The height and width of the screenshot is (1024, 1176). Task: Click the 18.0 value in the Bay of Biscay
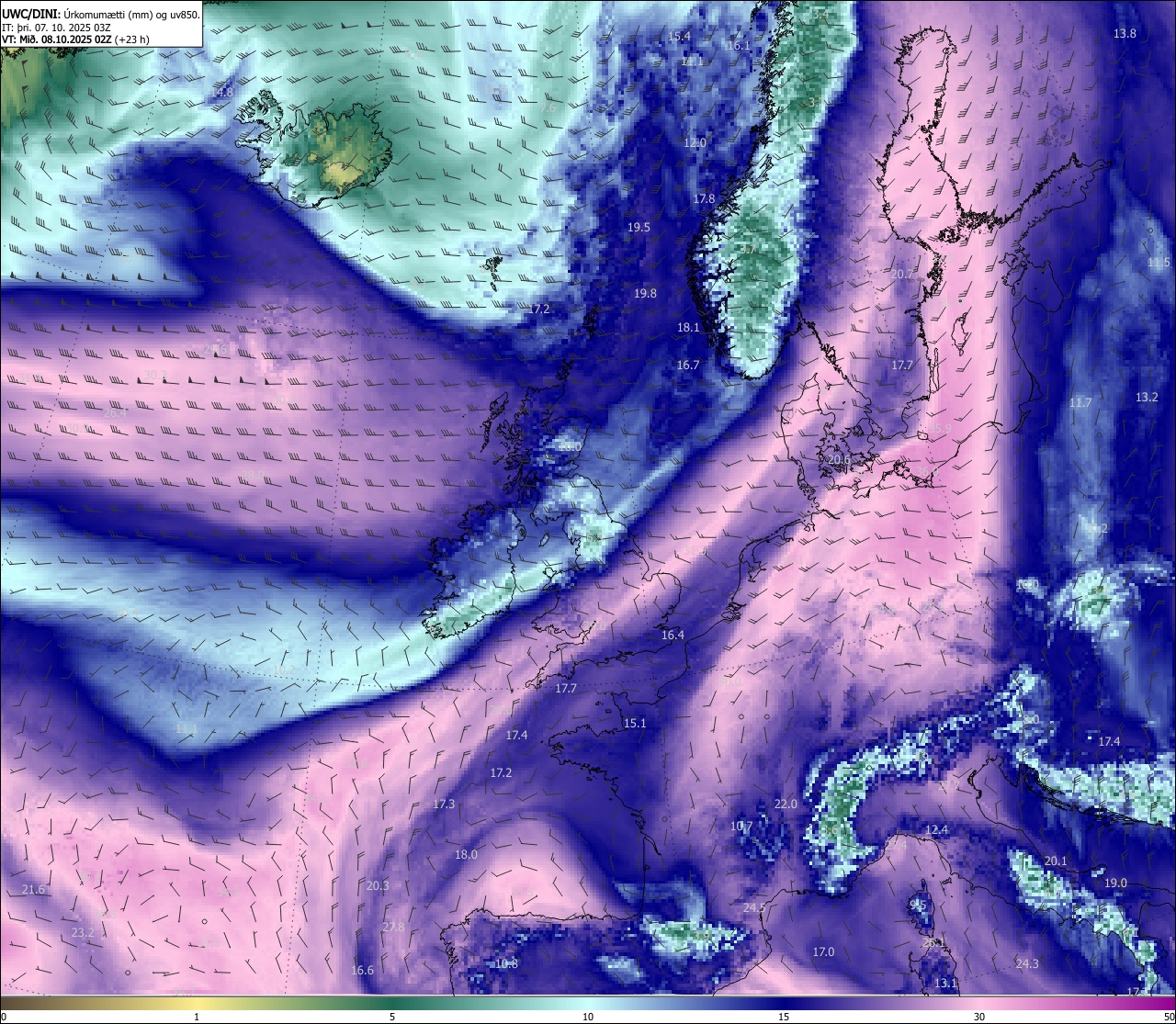(466, 854)
